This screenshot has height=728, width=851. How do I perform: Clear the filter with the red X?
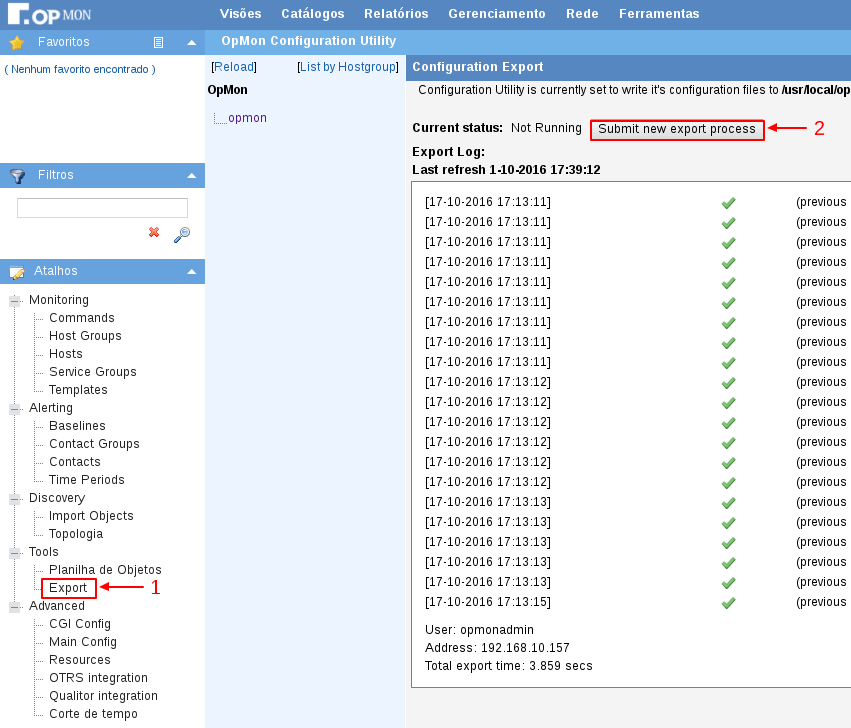pyautogui.click(x=154, y=232)
